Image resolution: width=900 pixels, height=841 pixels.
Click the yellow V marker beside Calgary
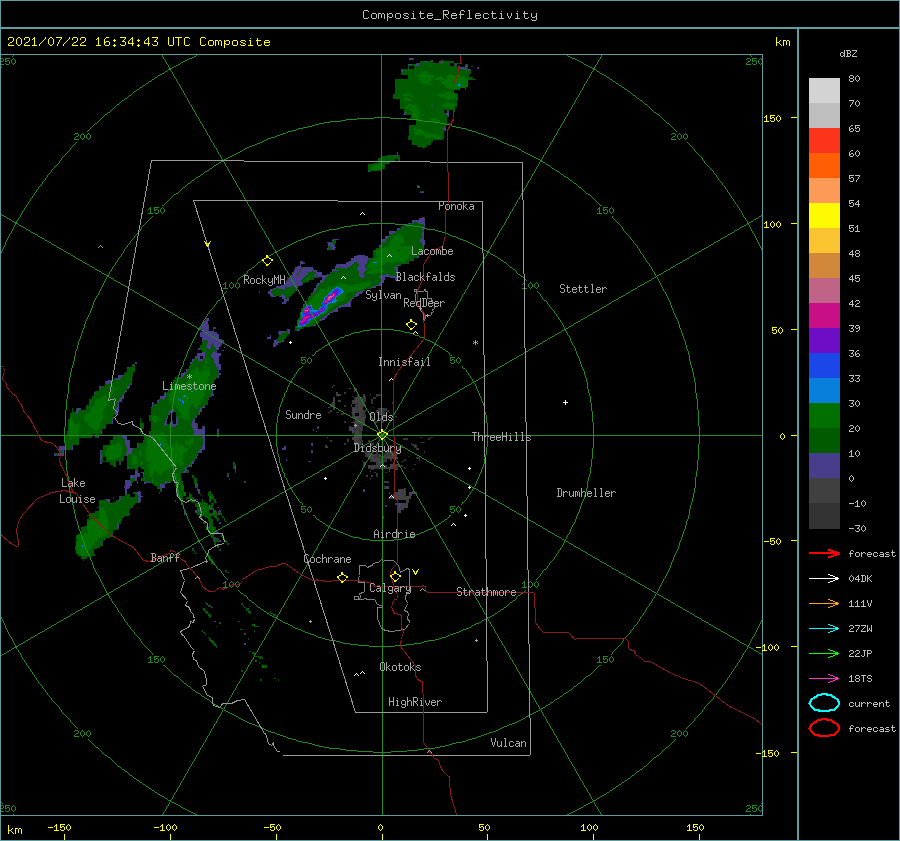pyautogui.click(x=416, y=572)
